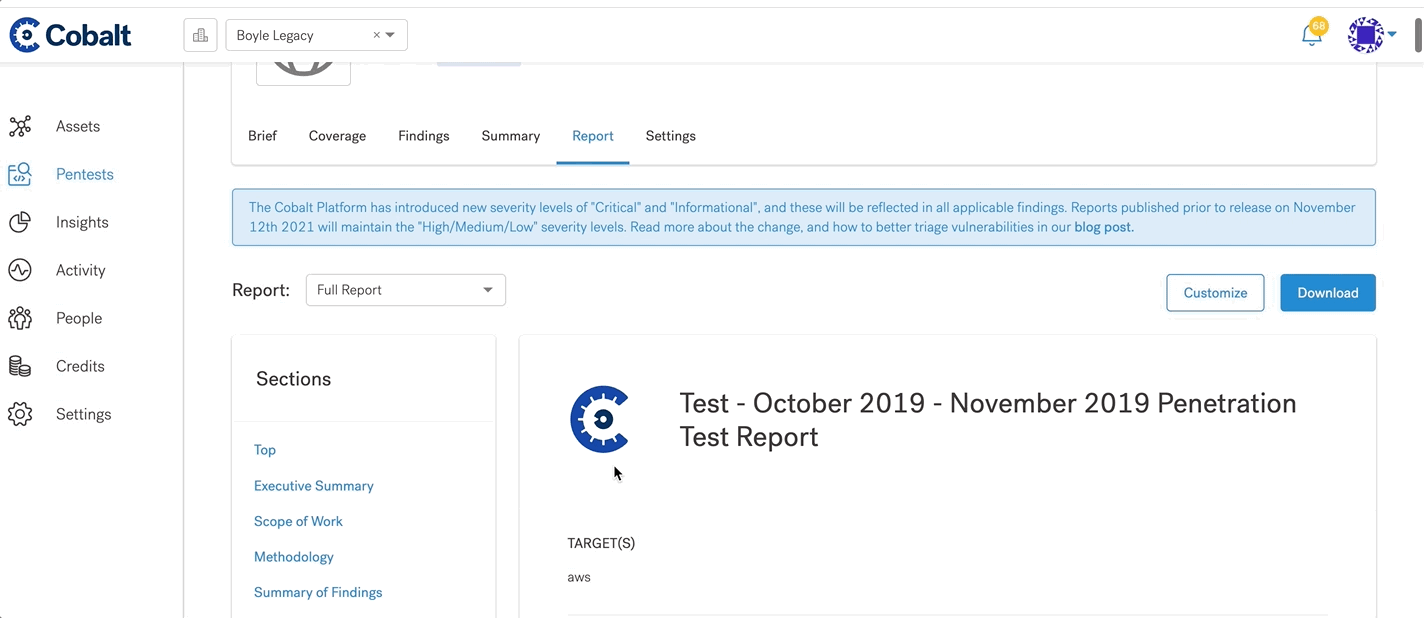This screenshot has width=1424, height=618.
Task: Click the Customize button
Action: [1215, 293]
